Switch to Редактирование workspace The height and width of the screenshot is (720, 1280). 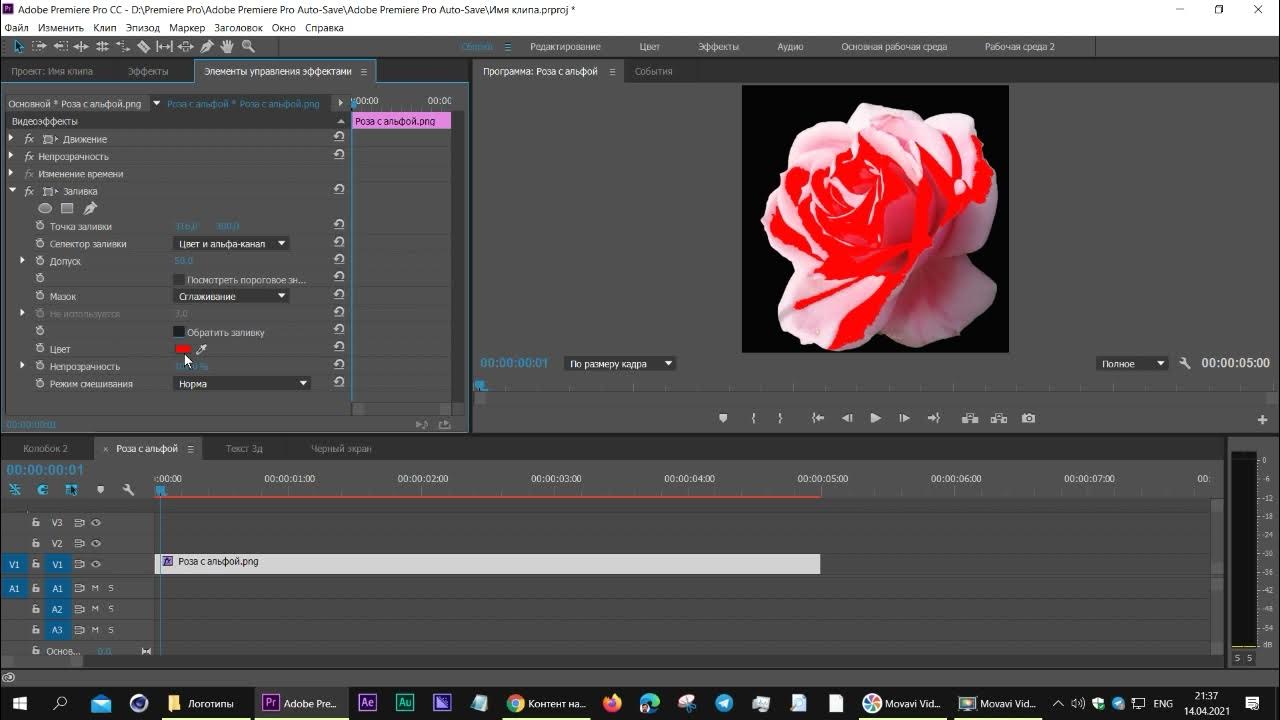(566, 47)
